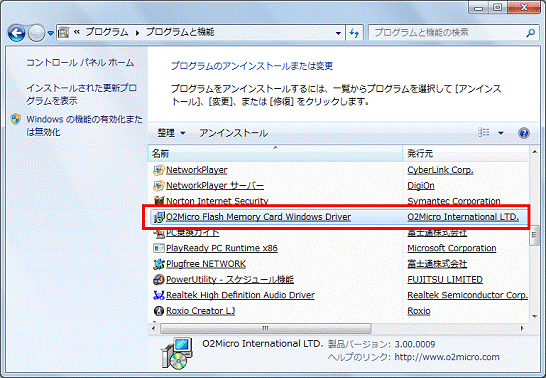Minimize the プログラムと機能 window
This screenshot has height=378, width=546.
pyautogui.click(x=479, y=8)
